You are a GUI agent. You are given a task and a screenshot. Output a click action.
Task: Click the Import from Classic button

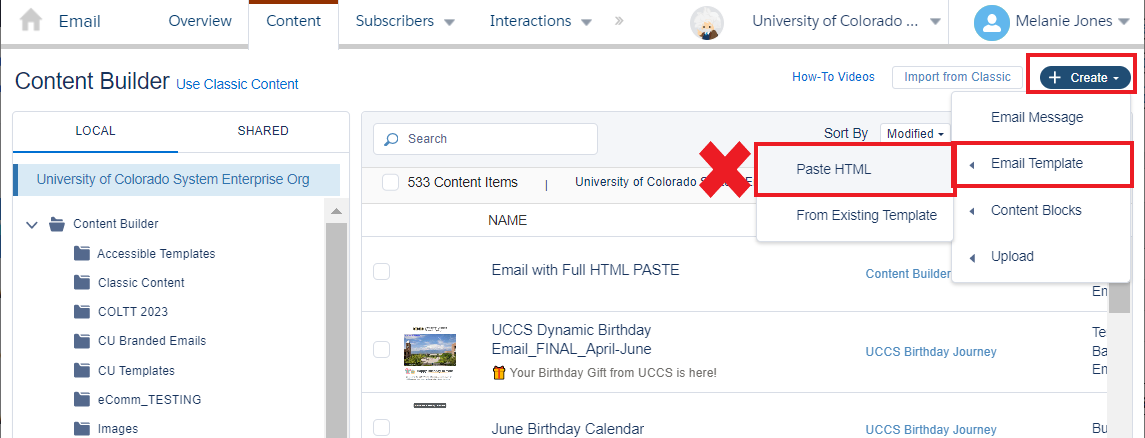point(957,77)
